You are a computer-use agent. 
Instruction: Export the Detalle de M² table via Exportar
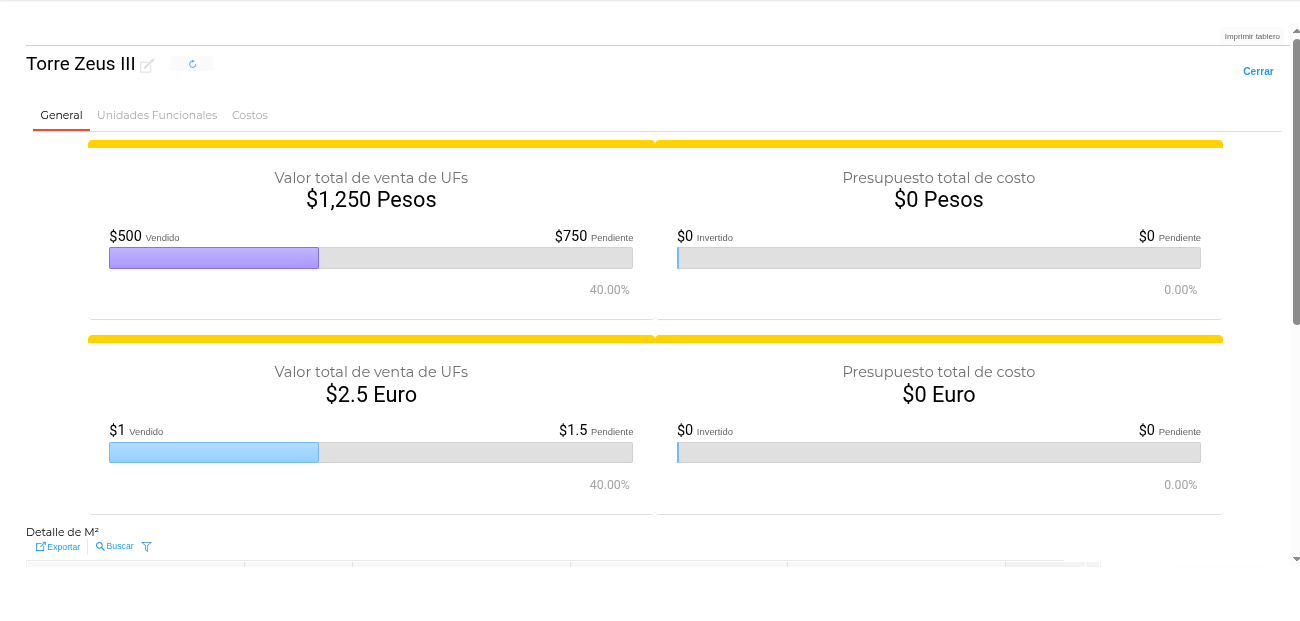tap(58, 547)
